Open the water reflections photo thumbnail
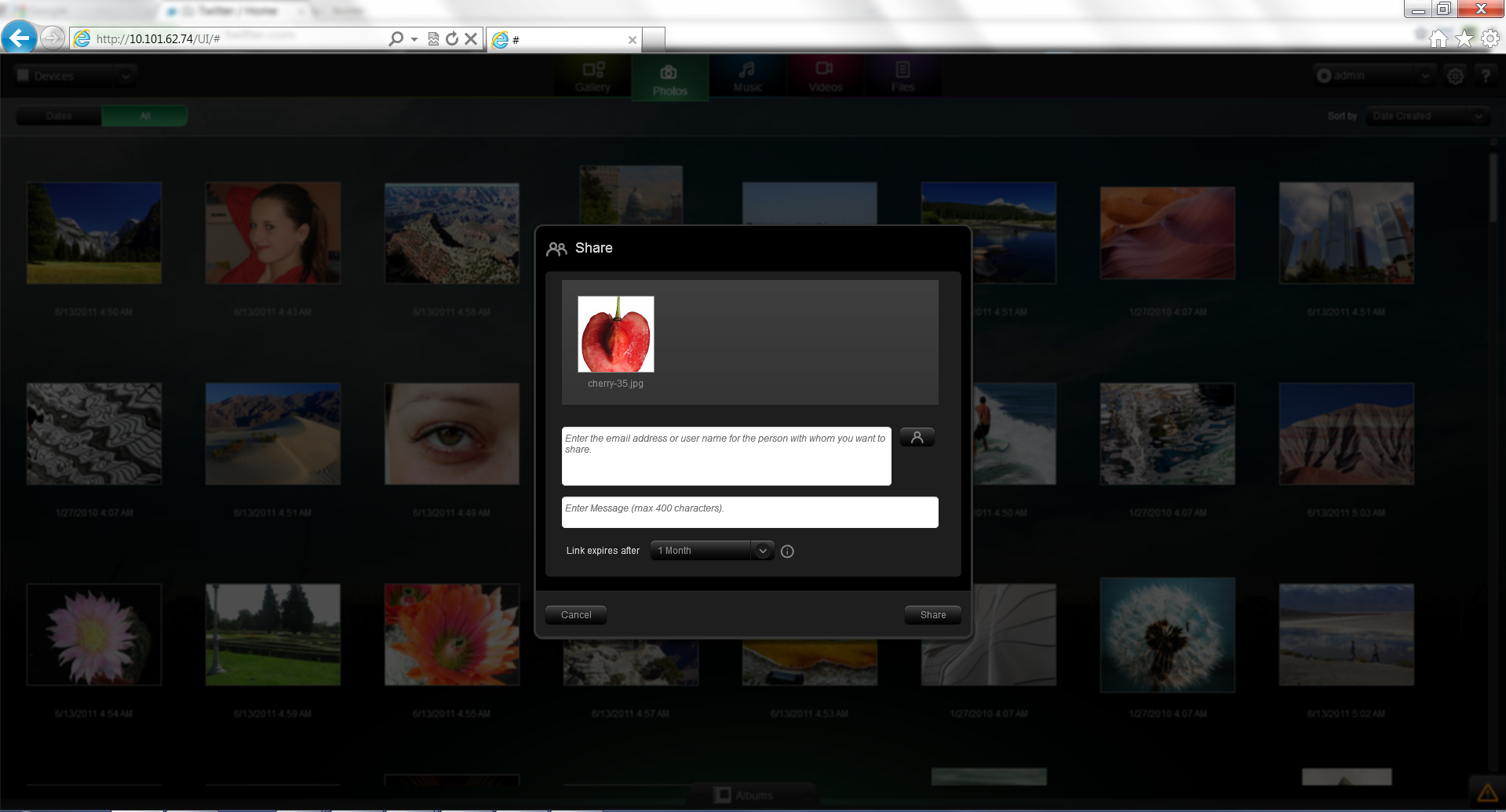 (x=1168, y=434)
